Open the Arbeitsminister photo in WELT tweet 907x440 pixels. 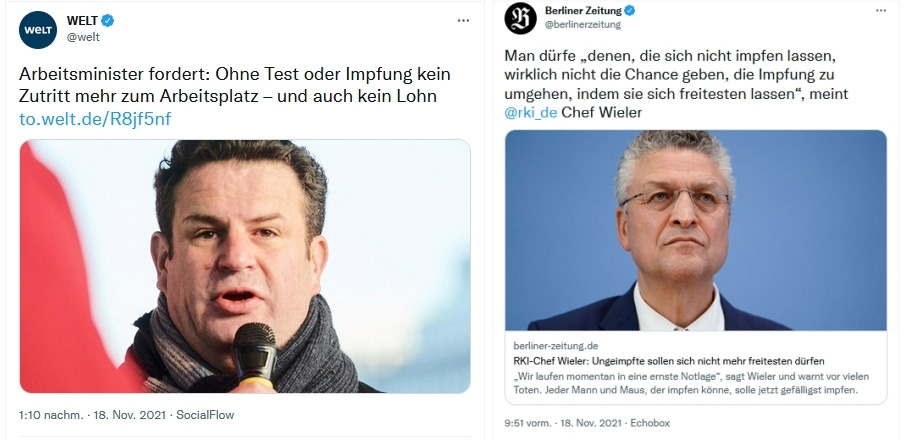245,267
